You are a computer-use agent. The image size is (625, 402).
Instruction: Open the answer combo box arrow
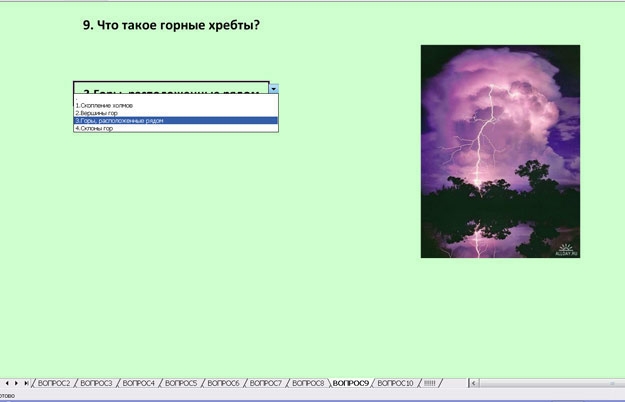[x=274, y=88]
